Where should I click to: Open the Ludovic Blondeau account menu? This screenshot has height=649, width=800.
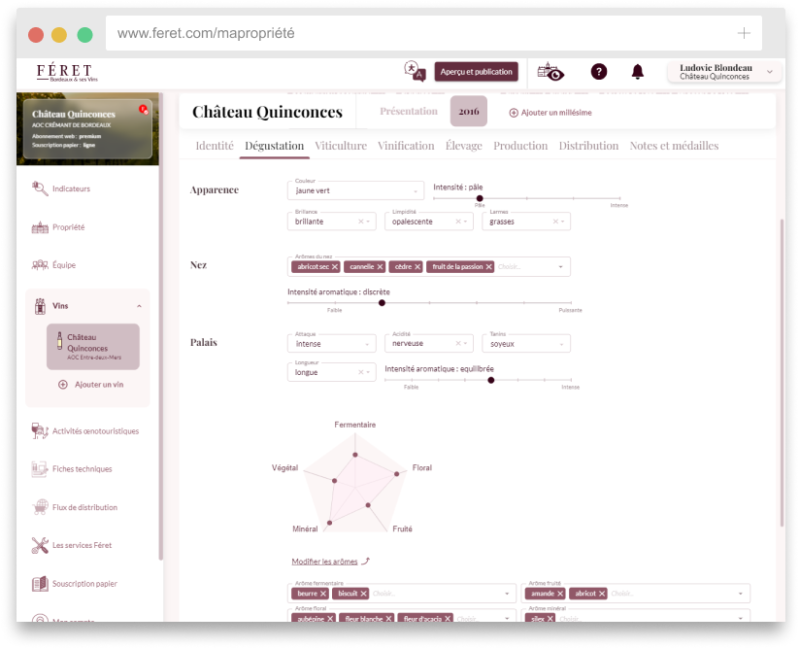(724, 72)
